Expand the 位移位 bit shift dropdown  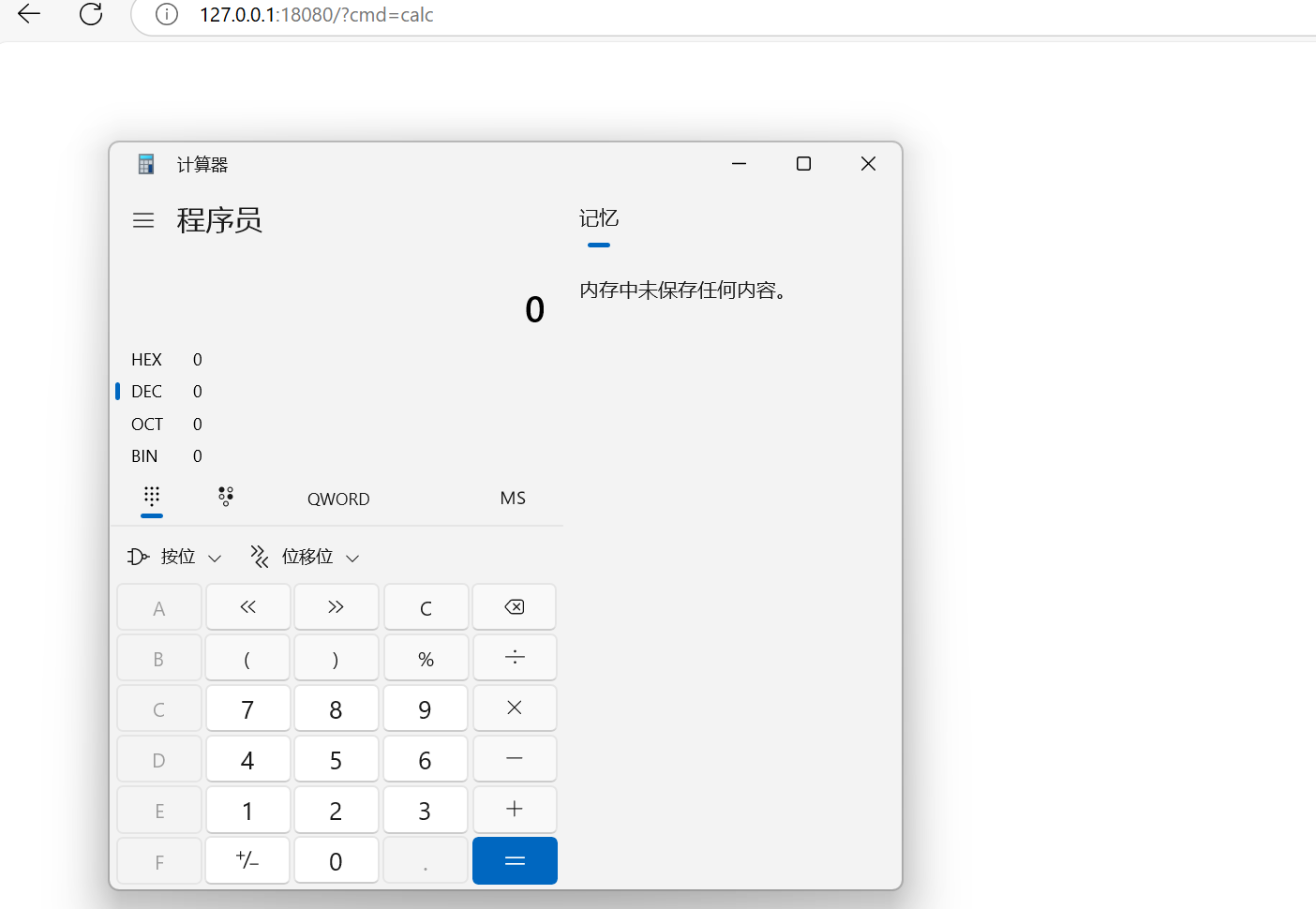tap(305, 557)
